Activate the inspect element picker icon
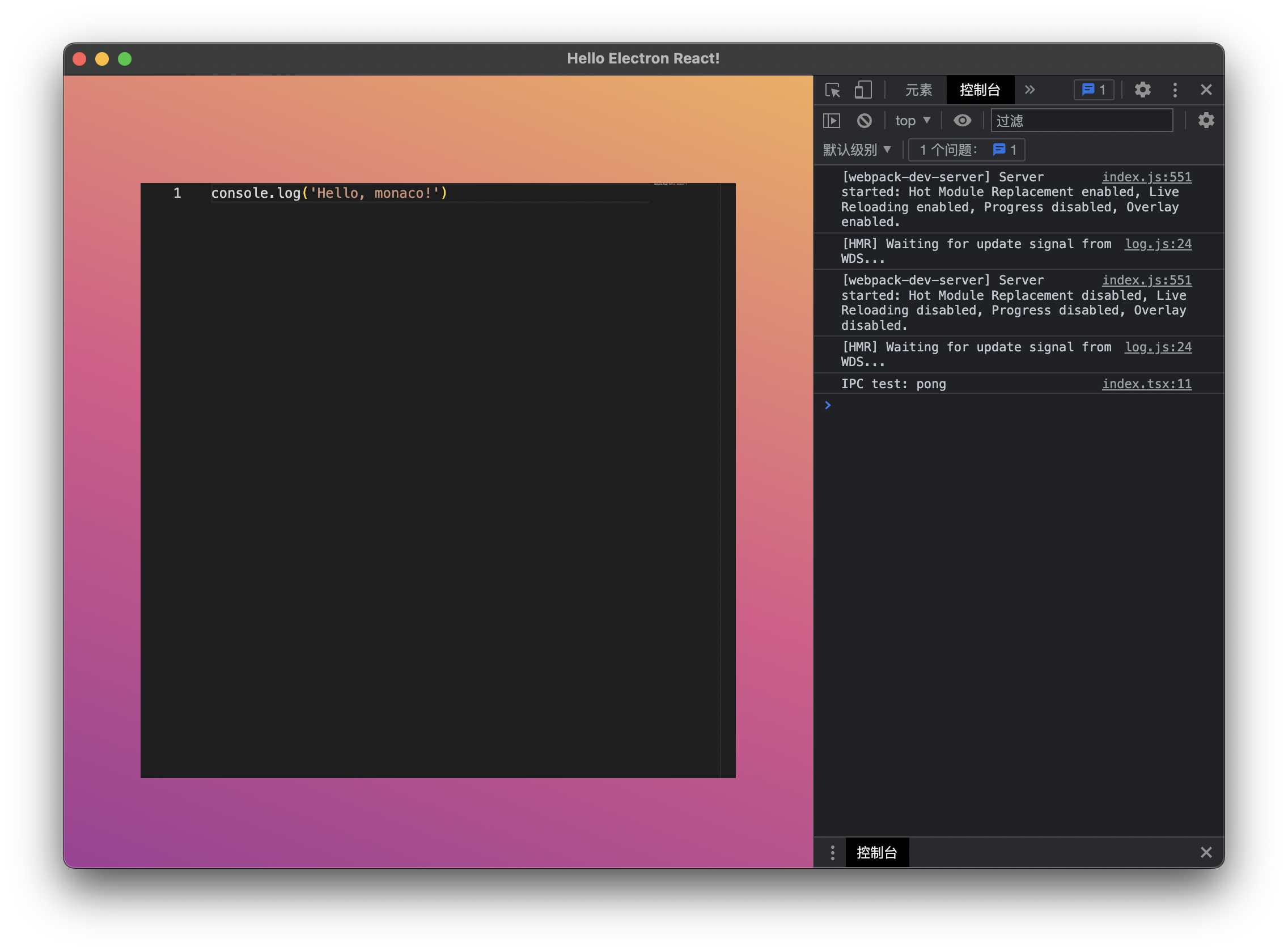This screenshot has width=1288, height=952. [x=832, y=90]
